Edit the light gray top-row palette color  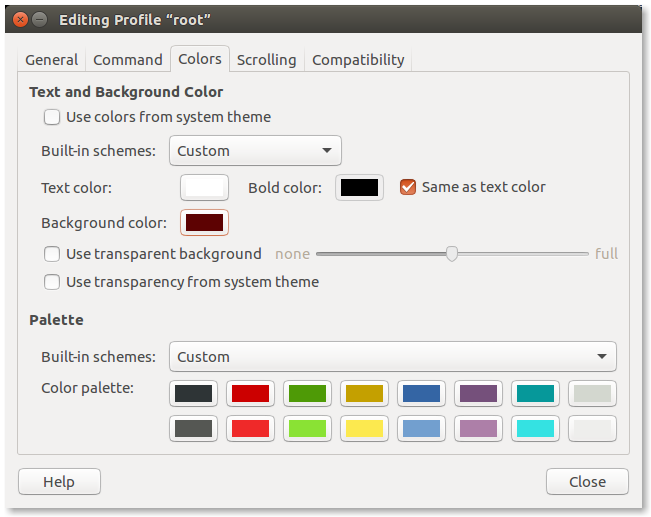592,393
